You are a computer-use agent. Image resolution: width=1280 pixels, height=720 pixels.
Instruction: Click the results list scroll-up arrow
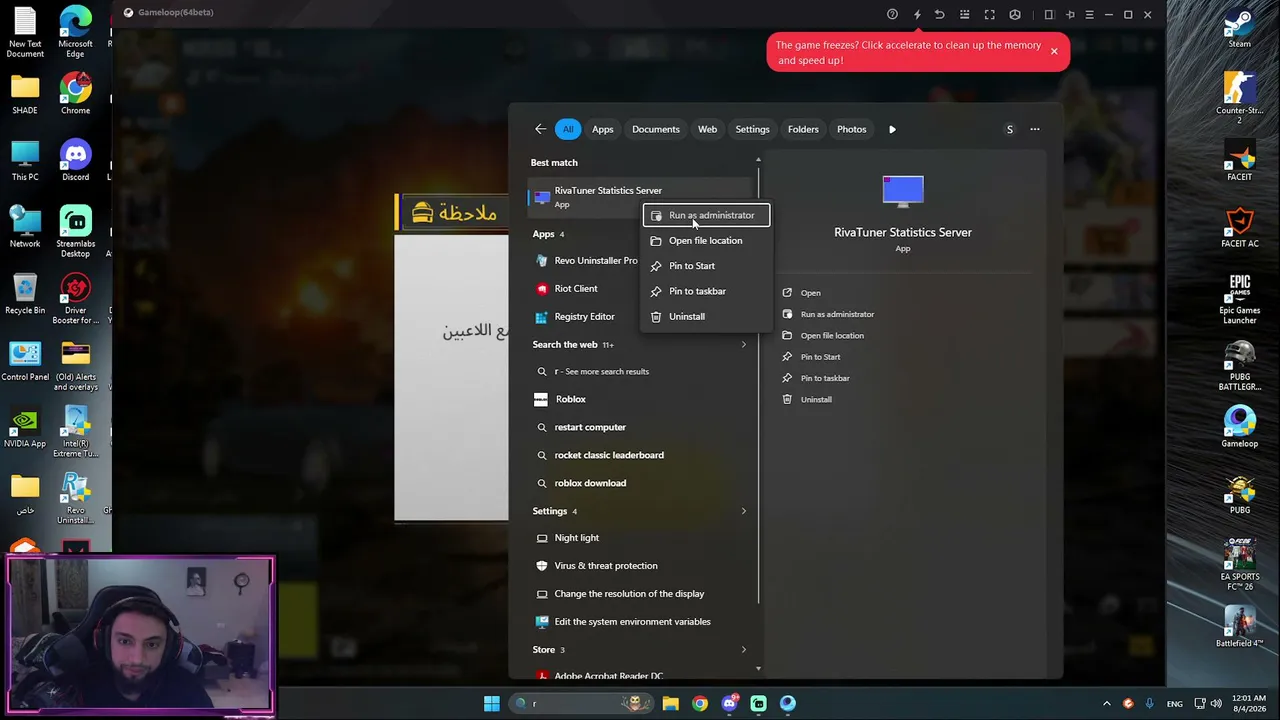[x=758, y=160]
